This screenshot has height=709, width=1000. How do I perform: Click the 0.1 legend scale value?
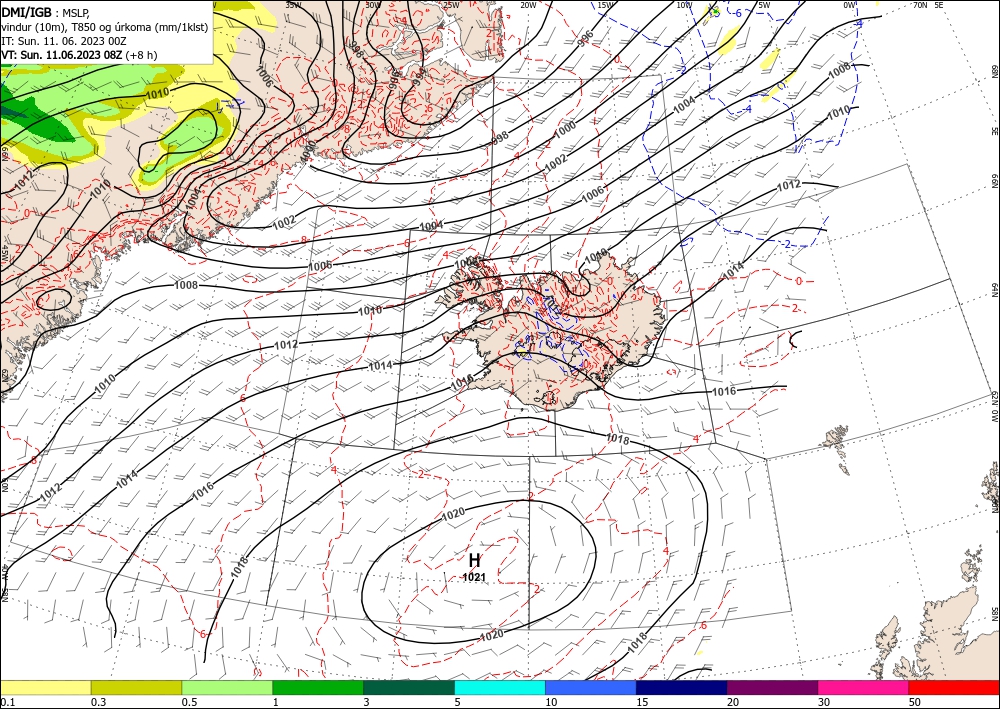[6, 702]
